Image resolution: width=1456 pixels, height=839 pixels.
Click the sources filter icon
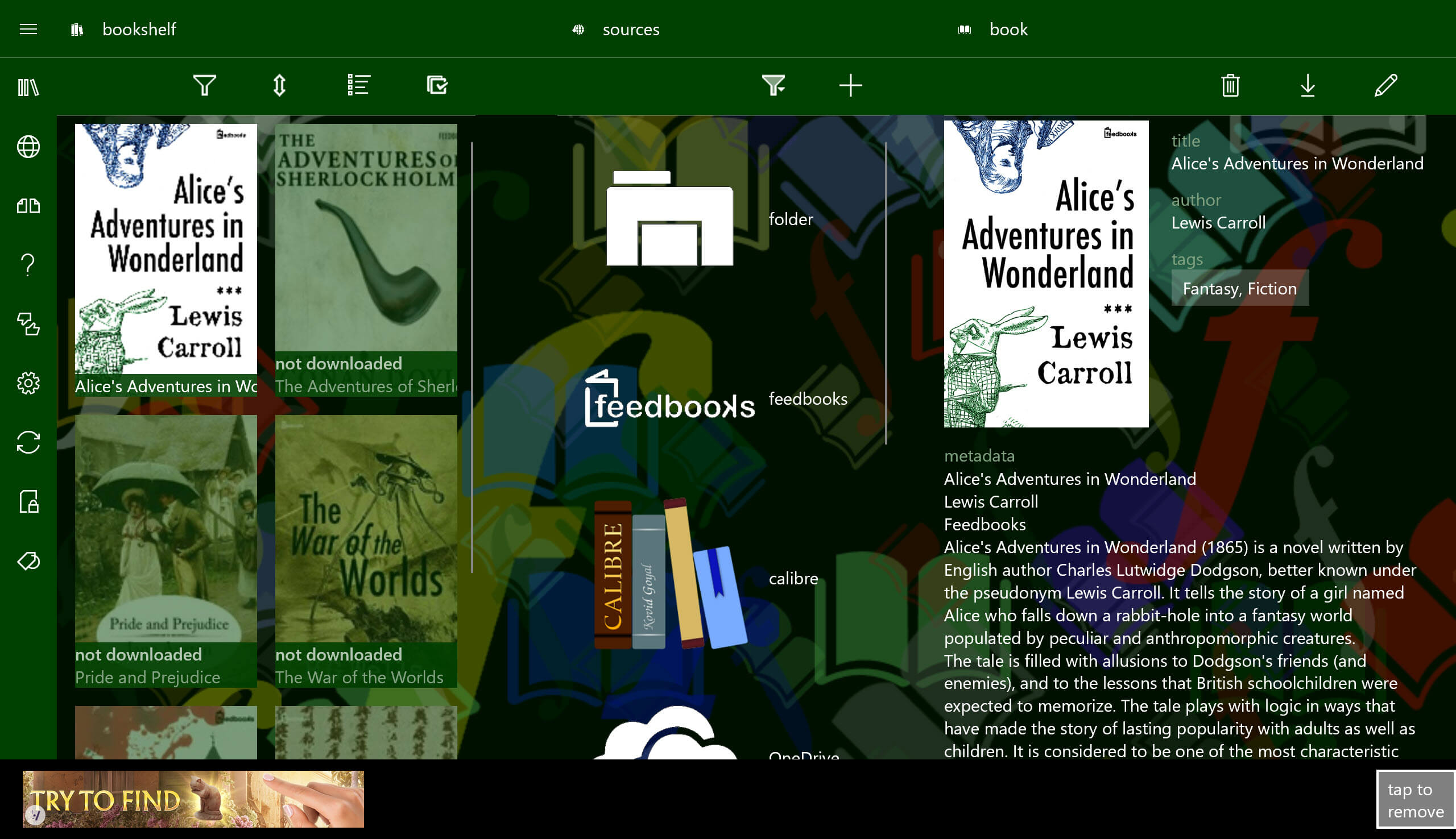coord(773,85)
